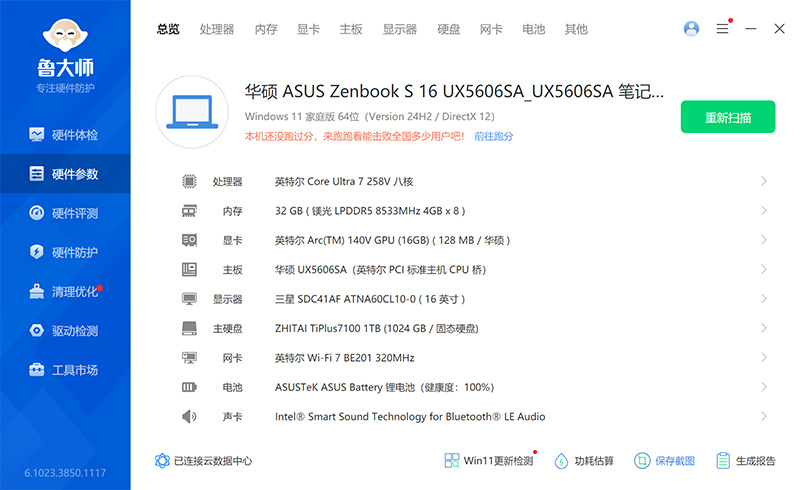
Task: Click the ZHITAI TiPlus7100 1TB disk text
Action: tap(377, 328)
